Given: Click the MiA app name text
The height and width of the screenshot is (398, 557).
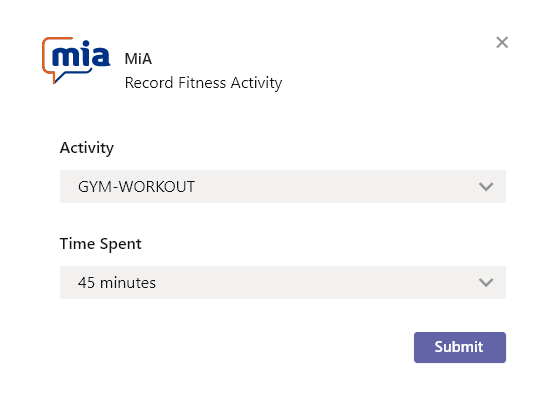Looking at the screenshot, I should 138,59.
